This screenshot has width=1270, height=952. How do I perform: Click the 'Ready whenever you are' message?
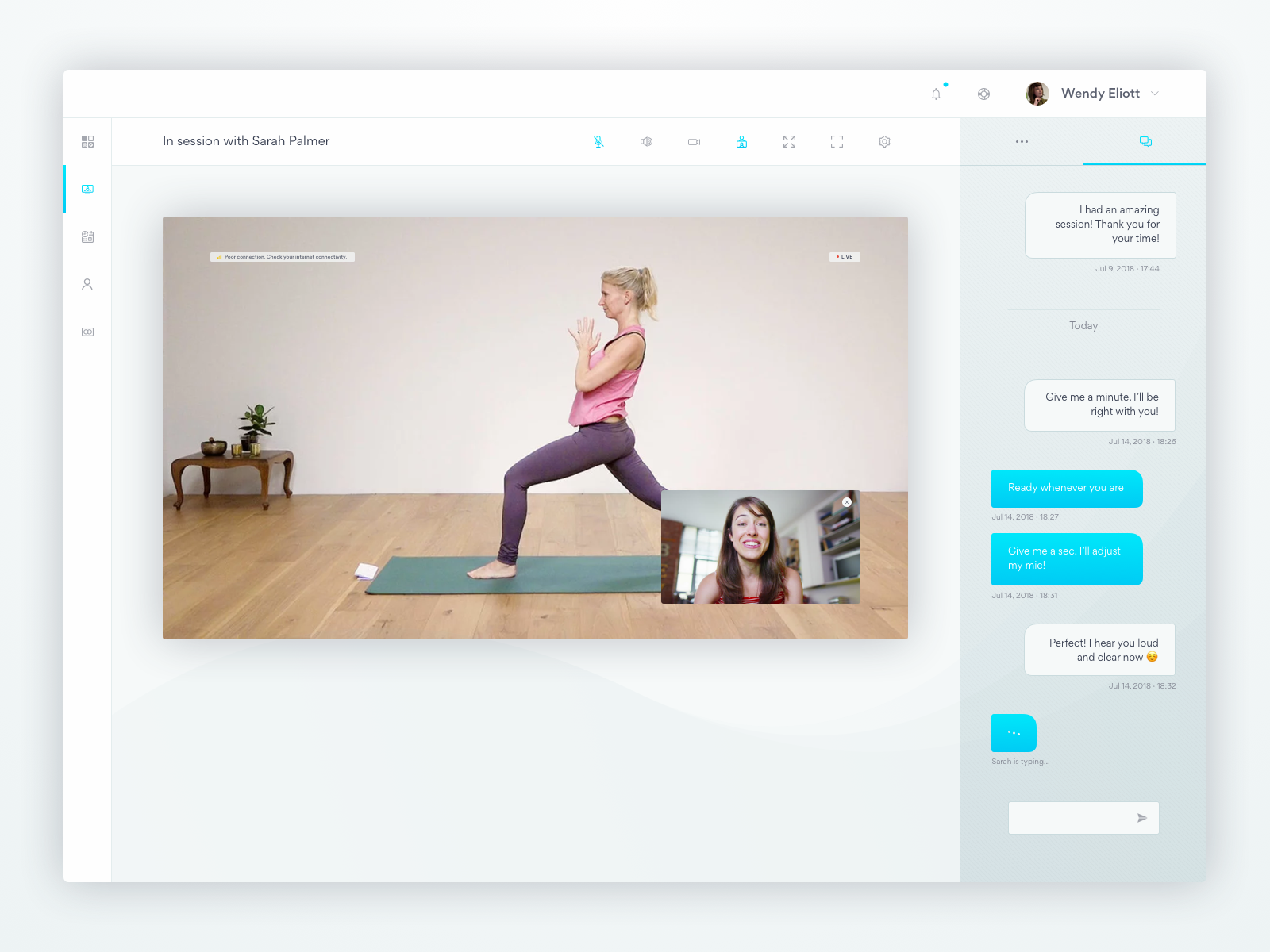pyautogui.click(x=1067, y=489)
